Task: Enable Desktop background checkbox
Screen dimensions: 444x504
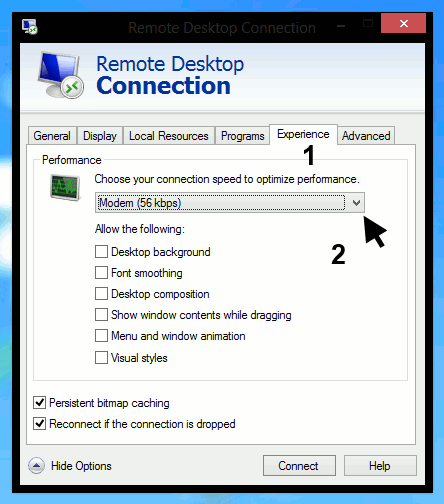Action: pyautogui.click(x=101, y=252)
